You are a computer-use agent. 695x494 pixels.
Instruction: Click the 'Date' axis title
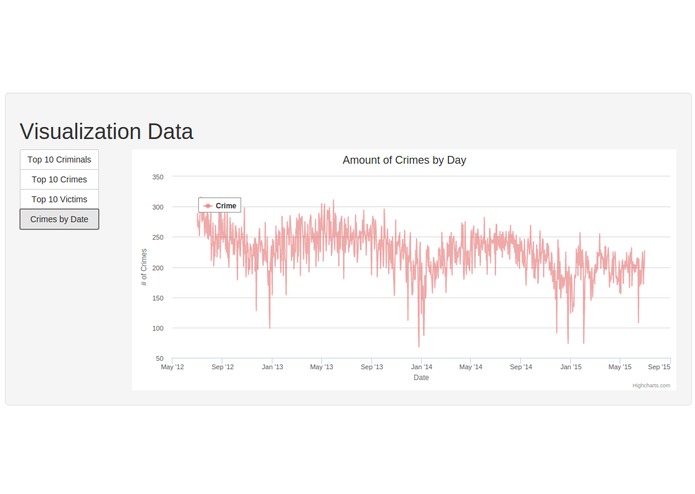click(421, 377)
